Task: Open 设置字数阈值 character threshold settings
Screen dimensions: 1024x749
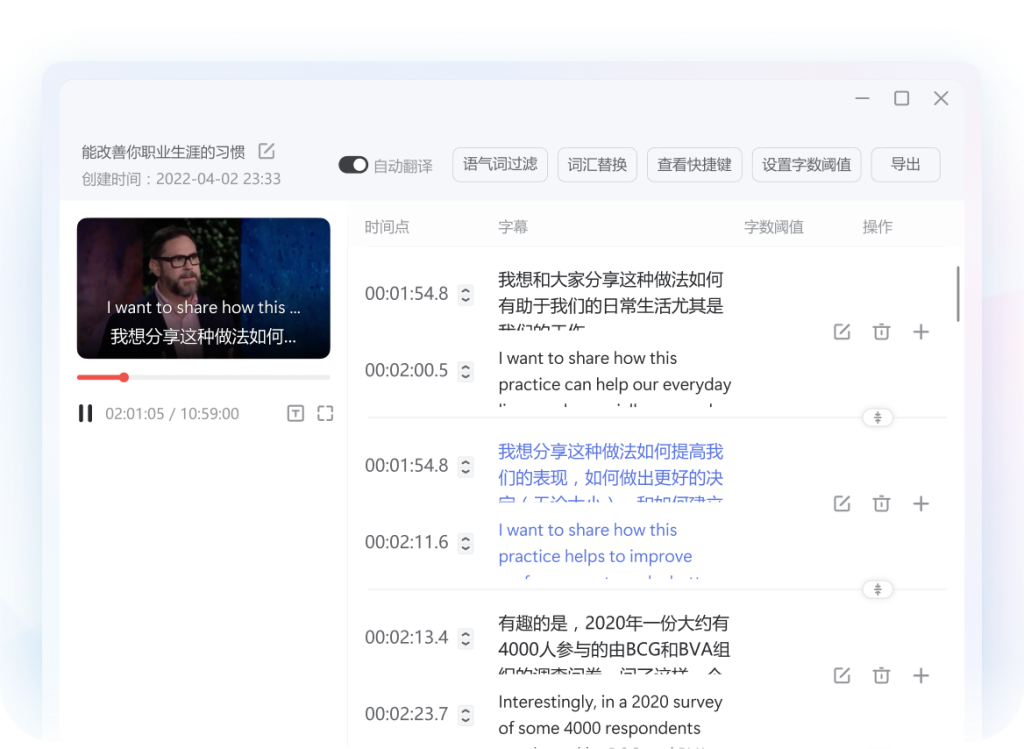Action: pos(806,164)
